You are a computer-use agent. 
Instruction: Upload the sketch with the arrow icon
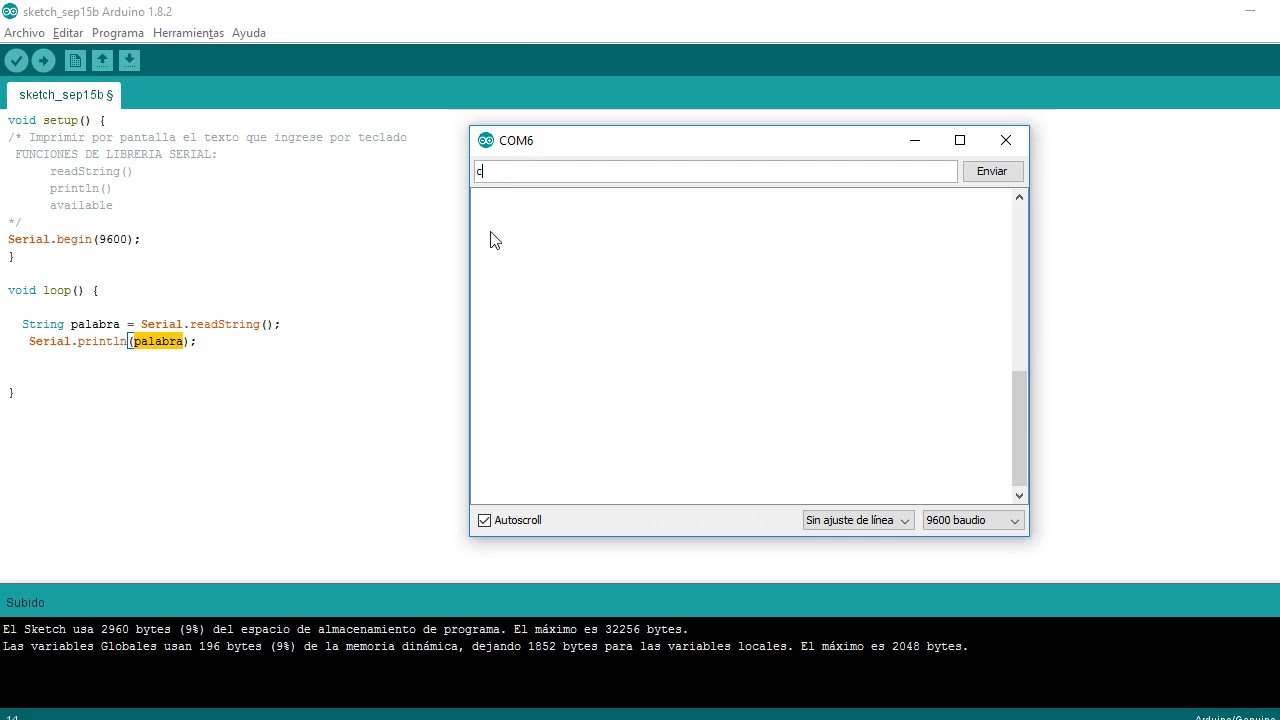tap(43, 61)
